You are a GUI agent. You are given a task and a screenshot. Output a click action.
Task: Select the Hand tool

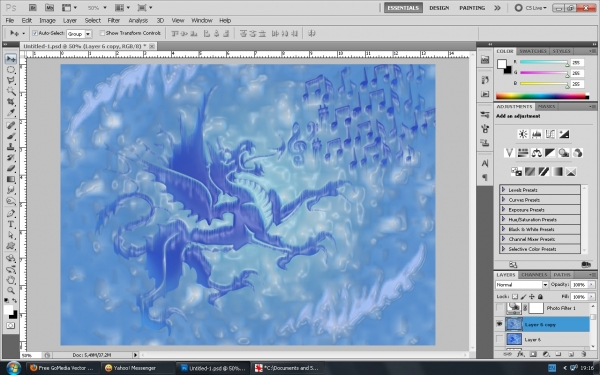point(11,280)
